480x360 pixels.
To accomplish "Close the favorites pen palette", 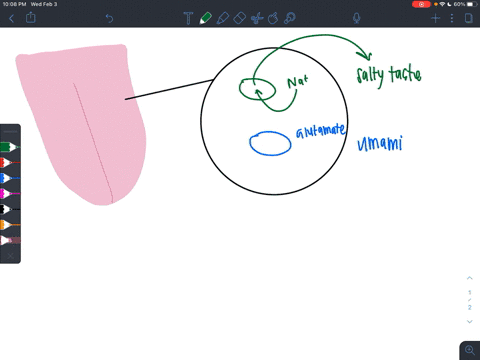I will [10, 256].
